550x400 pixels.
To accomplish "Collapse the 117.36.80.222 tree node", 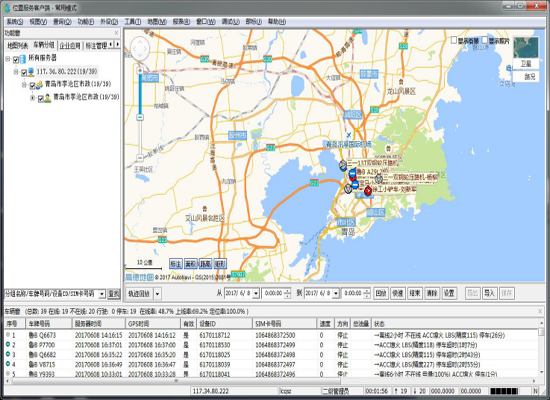I will 15,72.
